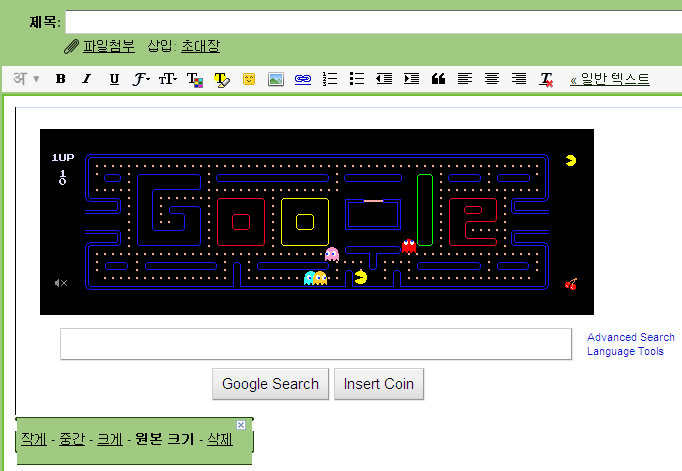The image size is (682, 471).
Task: Click the insert image icon
Action: click(276, 79)
